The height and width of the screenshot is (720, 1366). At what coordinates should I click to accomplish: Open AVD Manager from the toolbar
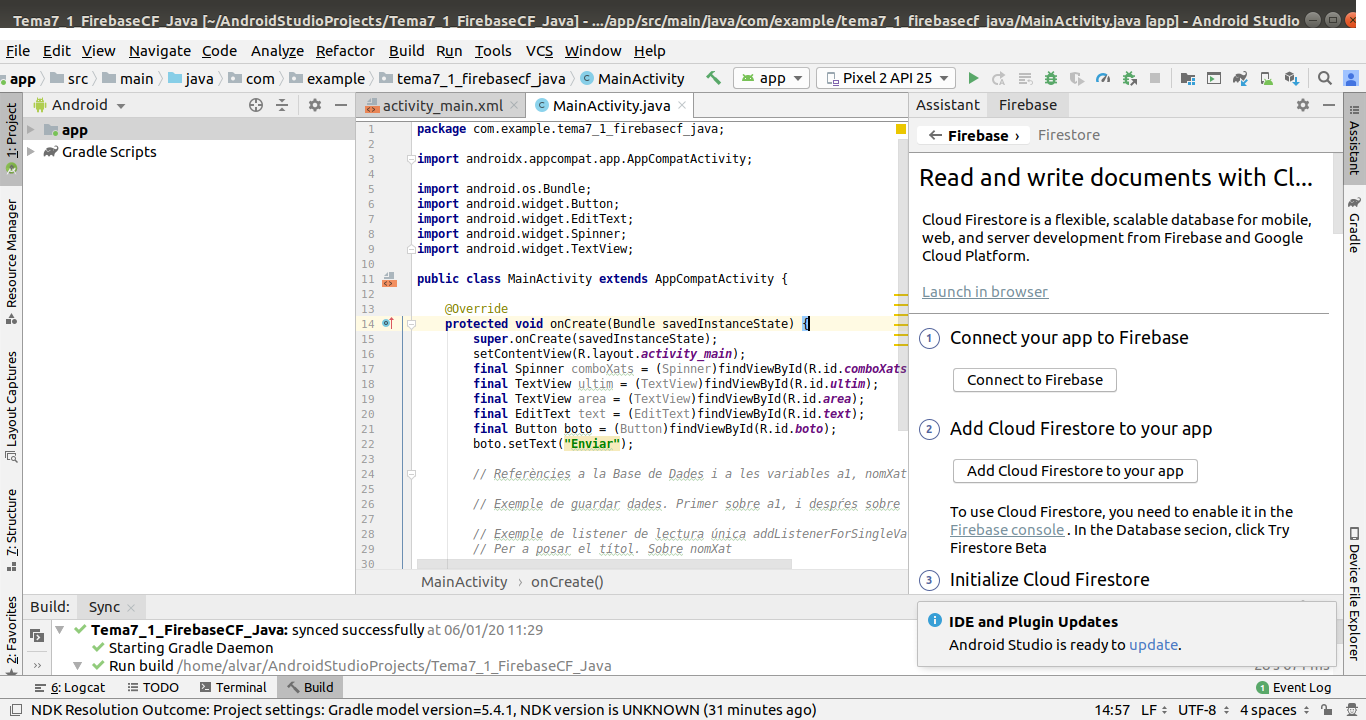(x=1266, y=78)
